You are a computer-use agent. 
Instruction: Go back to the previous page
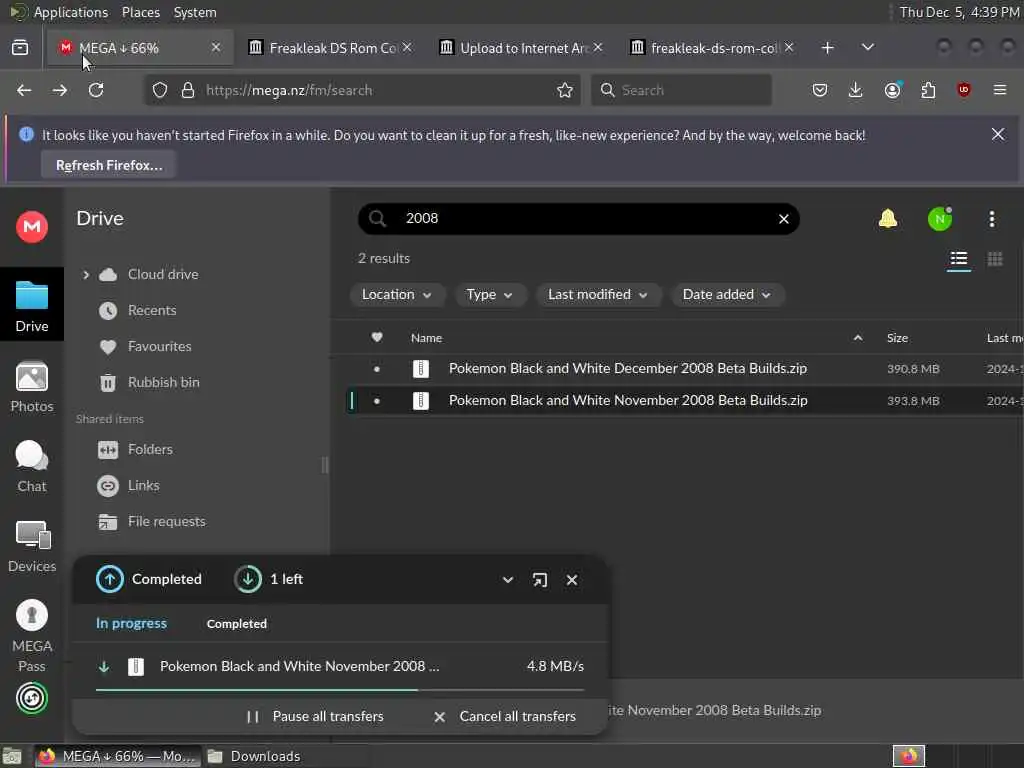[x=24, y=90]
